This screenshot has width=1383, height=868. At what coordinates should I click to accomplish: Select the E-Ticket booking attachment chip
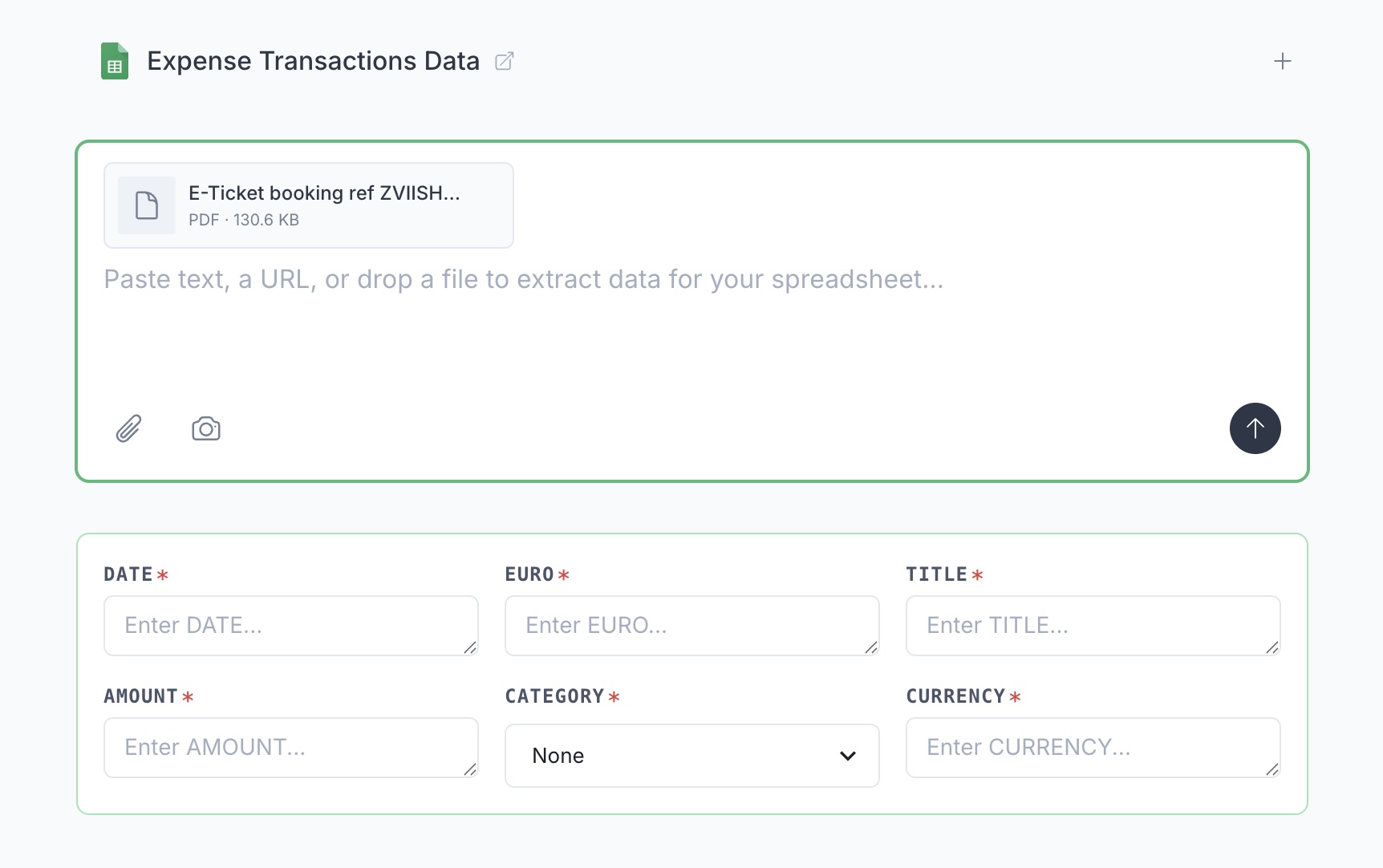point(309,205)
